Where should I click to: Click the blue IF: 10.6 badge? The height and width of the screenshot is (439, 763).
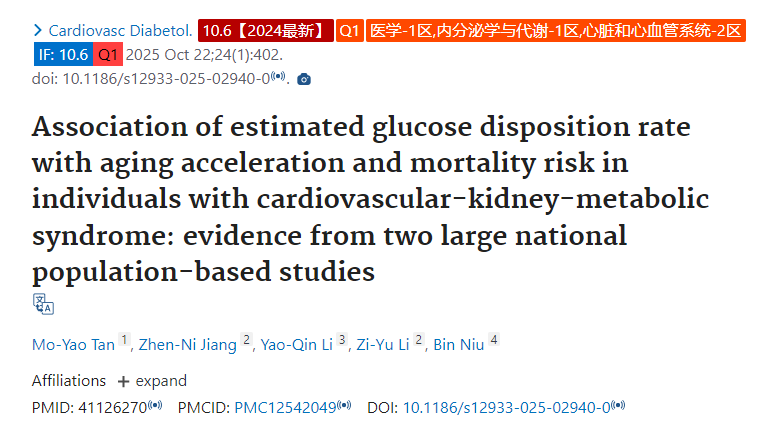(63, 55)
